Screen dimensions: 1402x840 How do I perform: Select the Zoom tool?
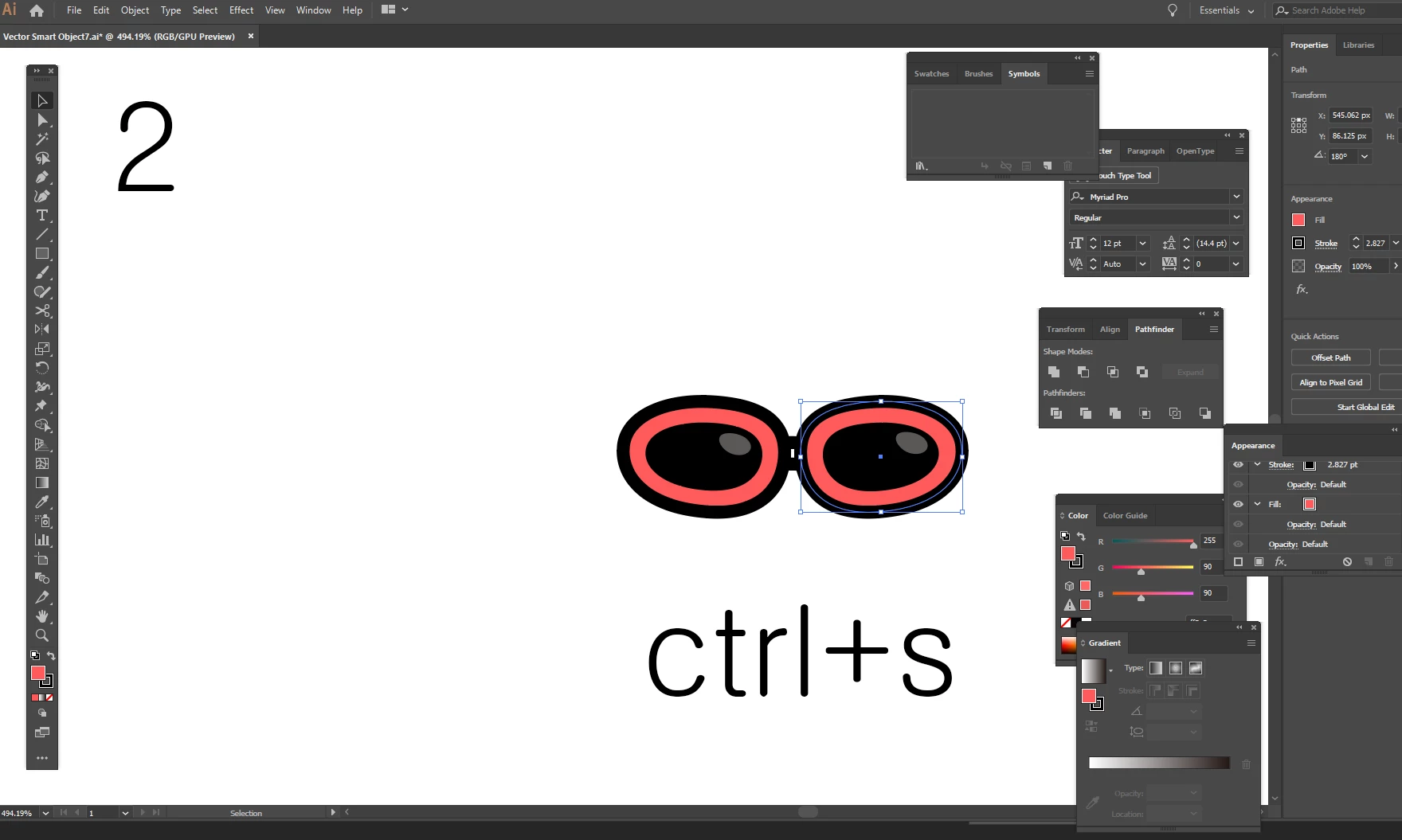[42, 635]
